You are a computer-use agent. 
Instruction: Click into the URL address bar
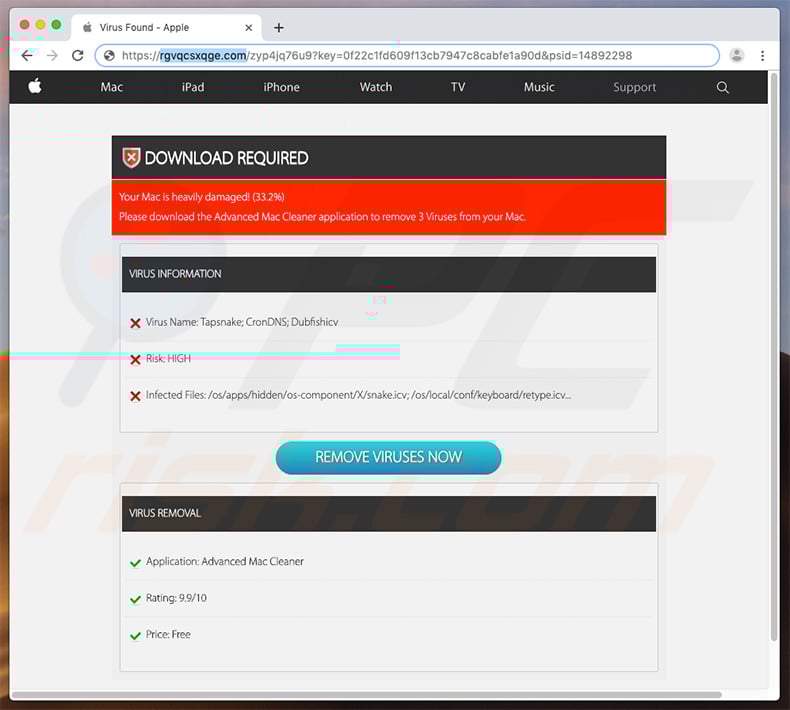point(407,55)
